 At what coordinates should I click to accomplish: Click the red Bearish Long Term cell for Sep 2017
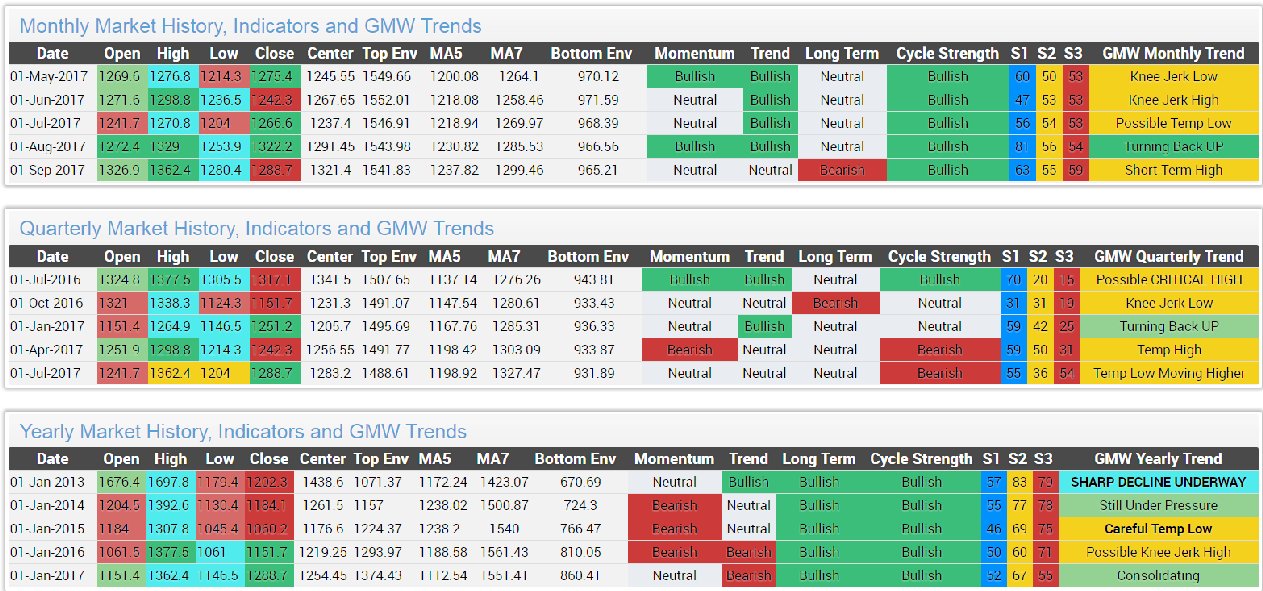click(x=842, y=170)
